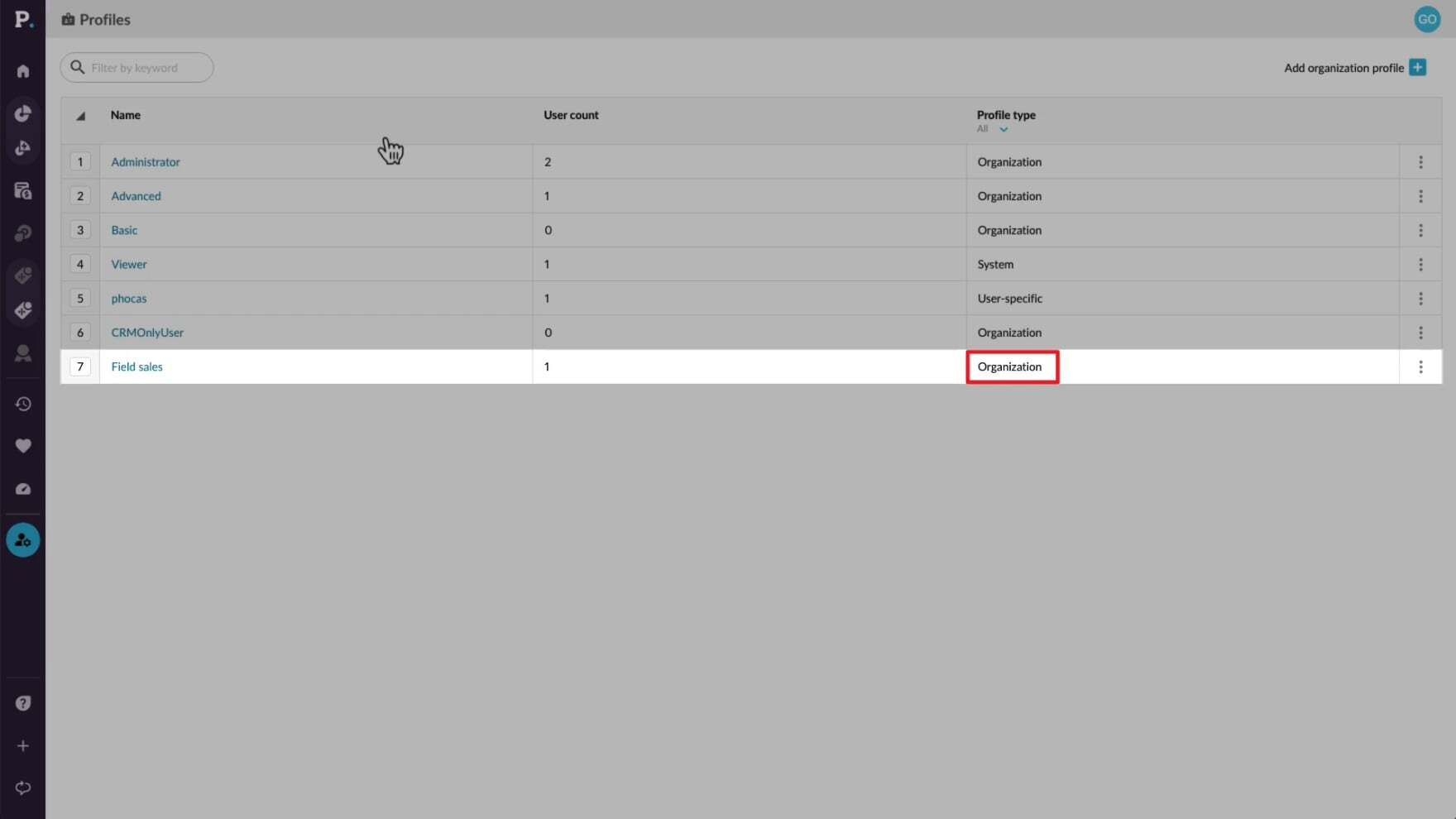This screenshot has height=819, width=1456.
Task: Open the three-dot menu for Field sales
Action: click(1420, 366)
